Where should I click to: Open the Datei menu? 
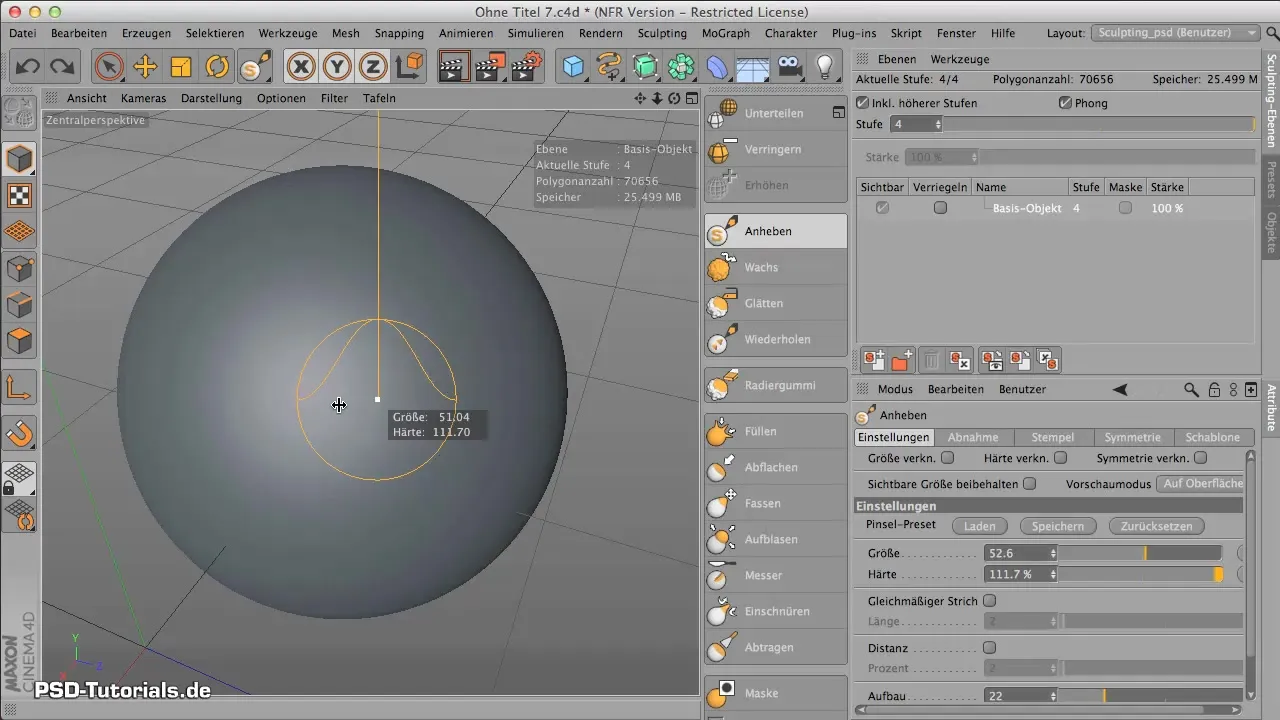point(21,33)
